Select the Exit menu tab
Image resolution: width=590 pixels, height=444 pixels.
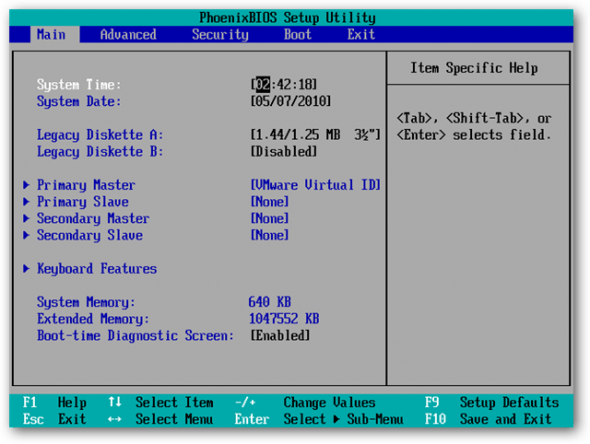pyautogui.click(x=361, y=35)
